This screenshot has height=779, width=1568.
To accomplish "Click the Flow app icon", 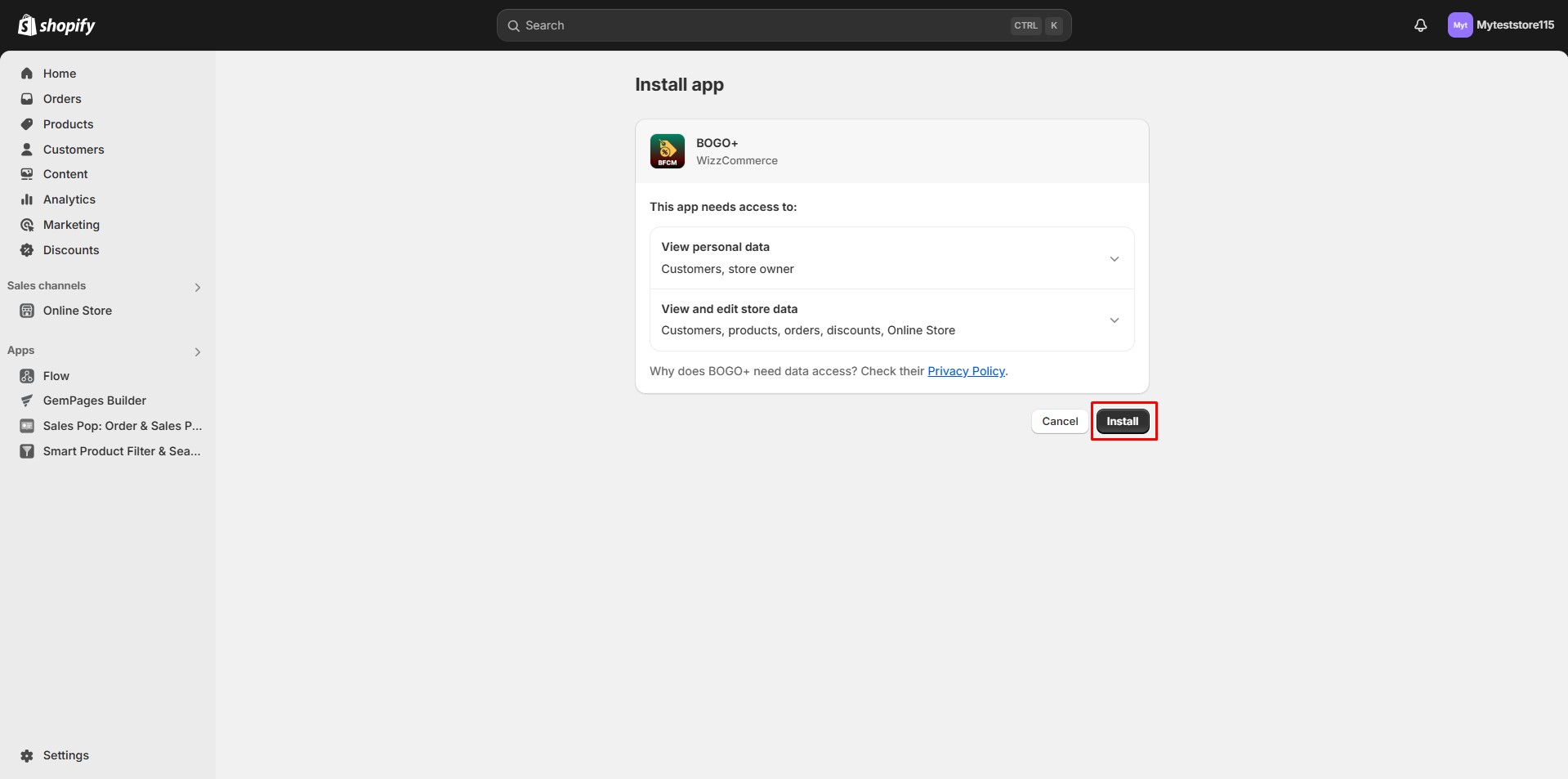I will click(27, 376).
